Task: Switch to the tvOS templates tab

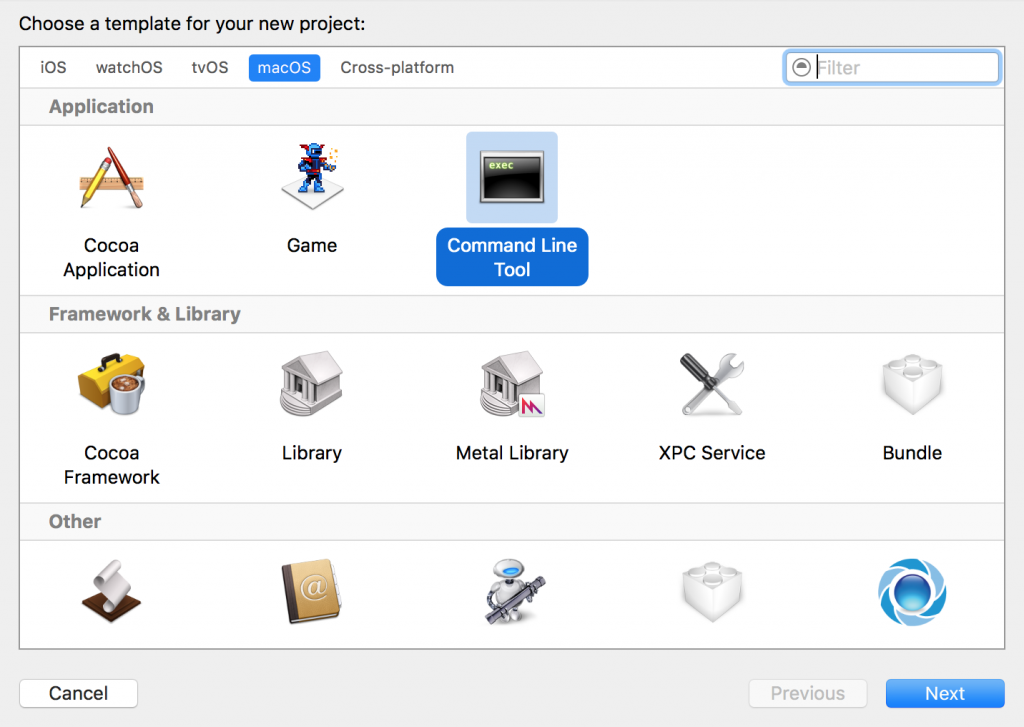Action: coord(209,67)
